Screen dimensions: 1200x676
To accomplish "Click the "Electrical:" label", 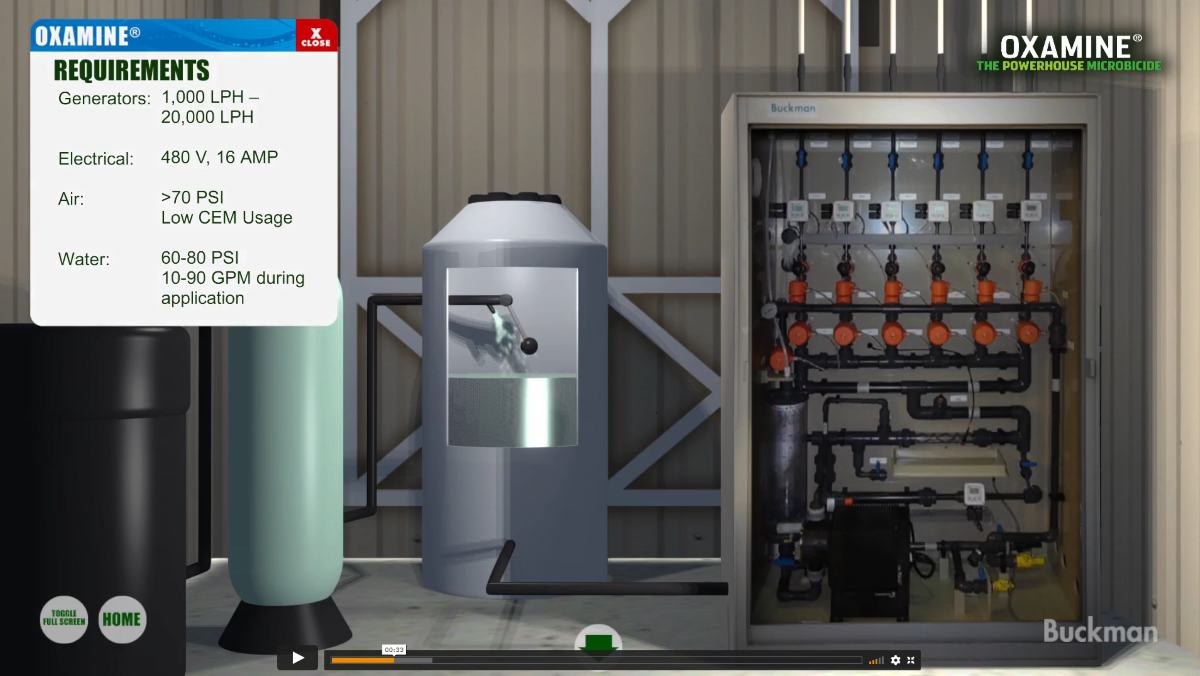I will pos(96,159).
